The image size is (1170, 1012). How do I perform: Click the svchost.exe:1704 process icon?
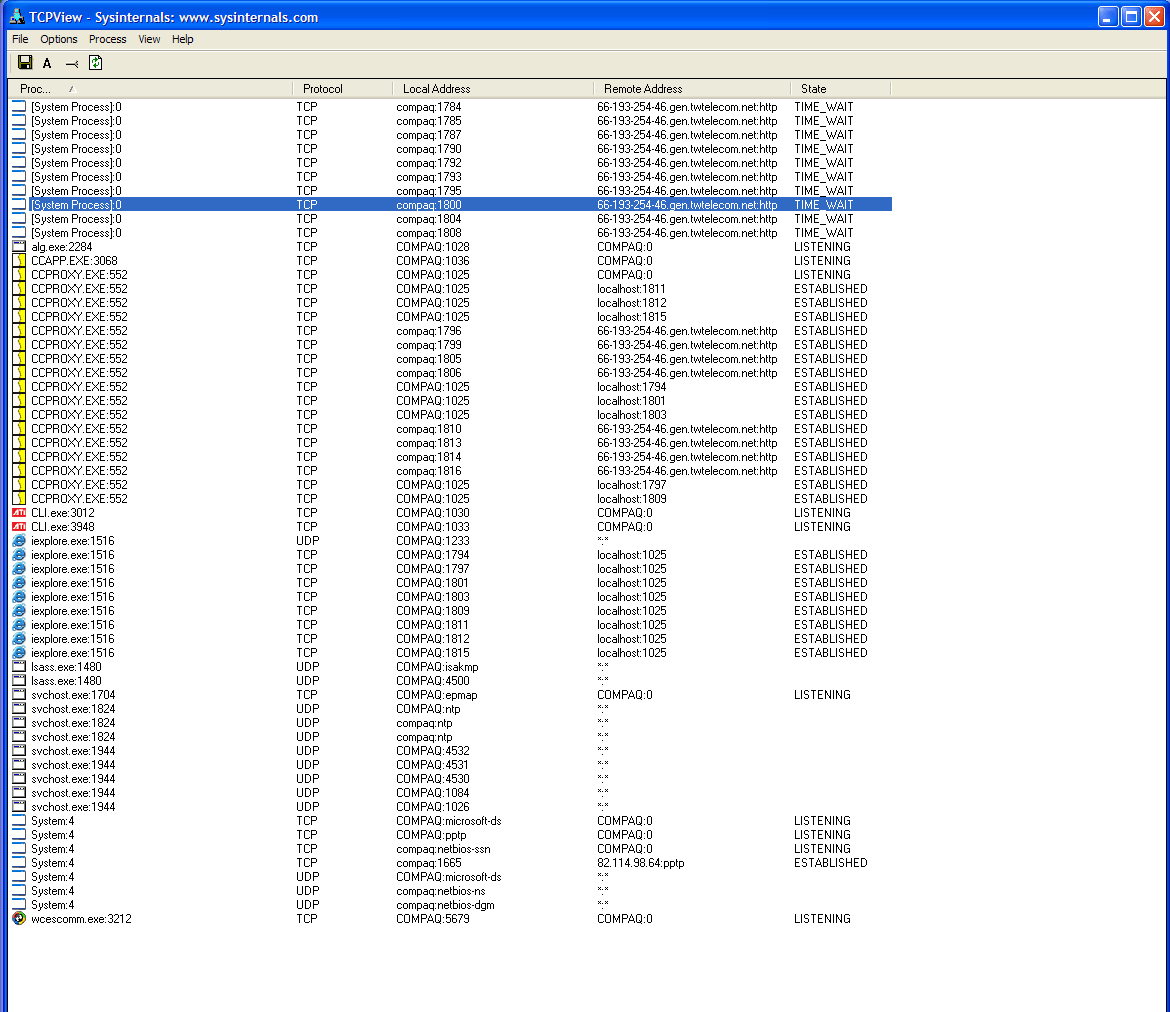tap(19, 695)
